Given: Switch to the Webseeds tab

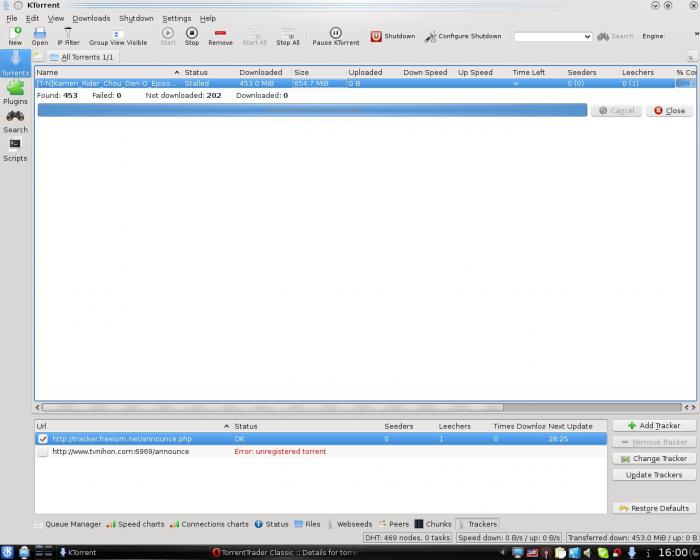Looking at the screenshot, I should coord(350,524).
